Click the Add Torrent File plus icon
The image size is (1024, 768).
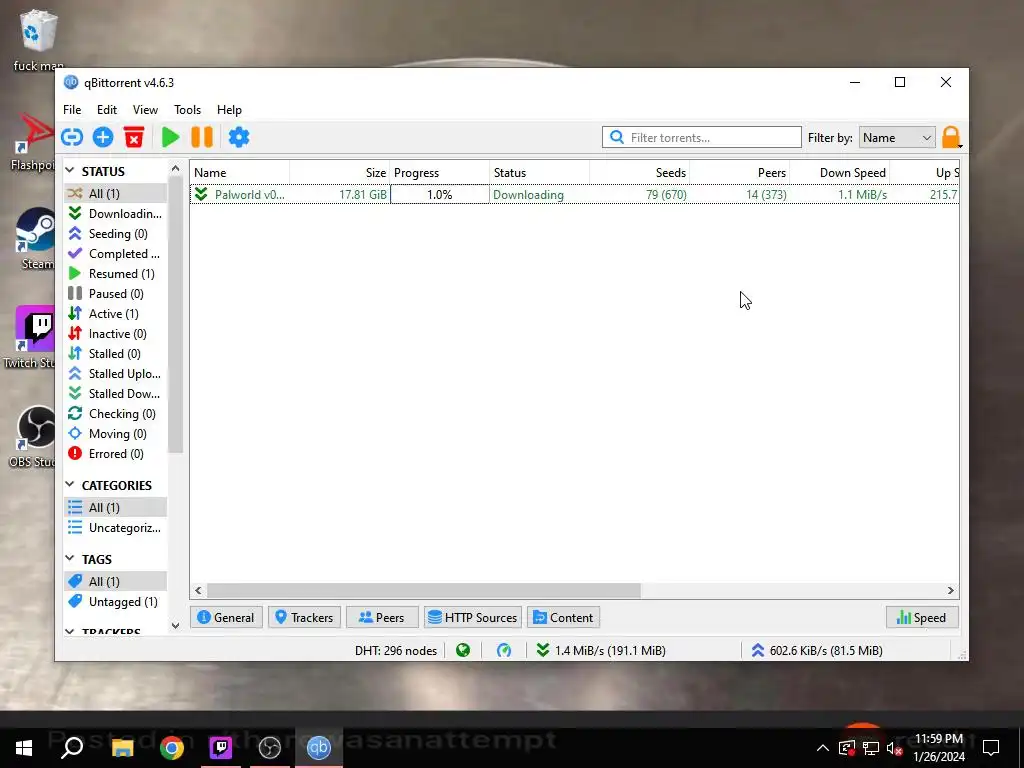(103, 137)
